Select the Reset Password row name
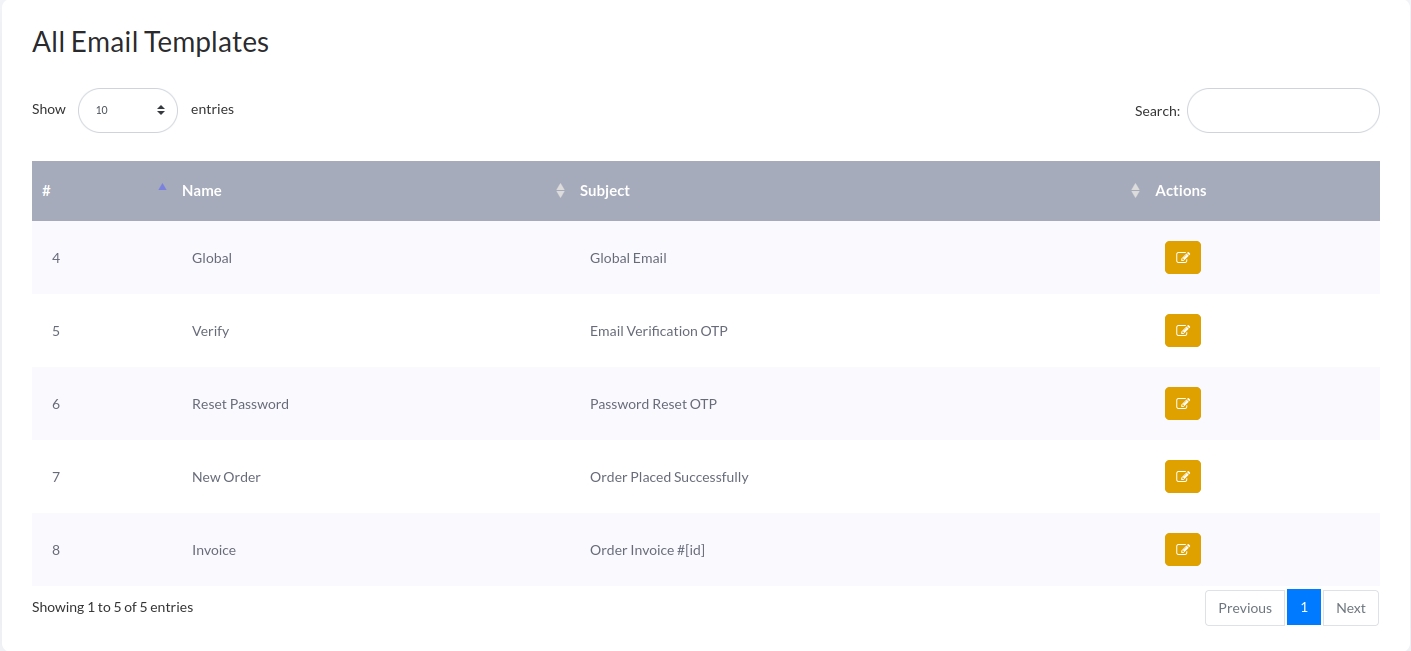1411x651 pixels. [x=240, y=404]
